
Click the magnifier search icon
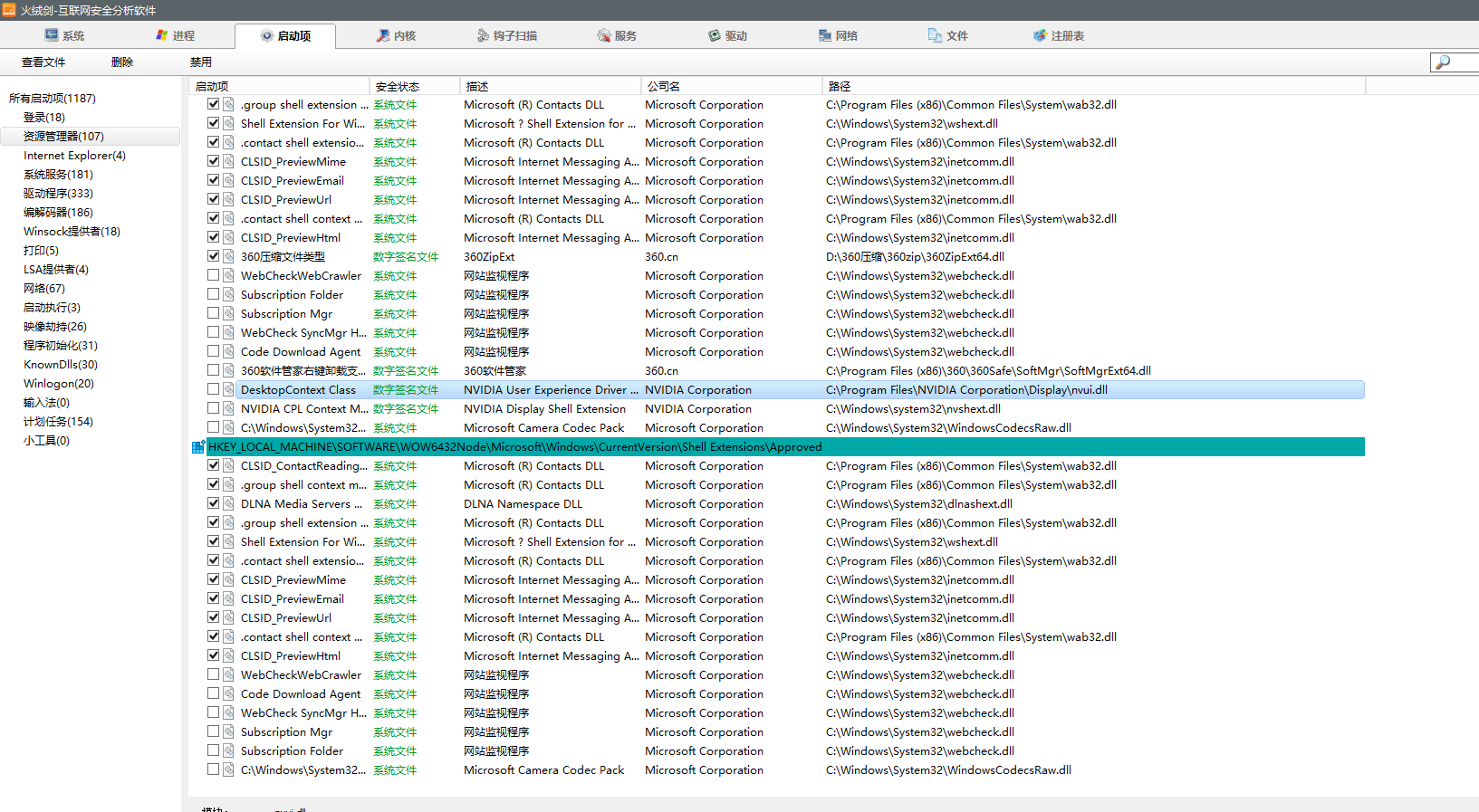(1443, 62)
